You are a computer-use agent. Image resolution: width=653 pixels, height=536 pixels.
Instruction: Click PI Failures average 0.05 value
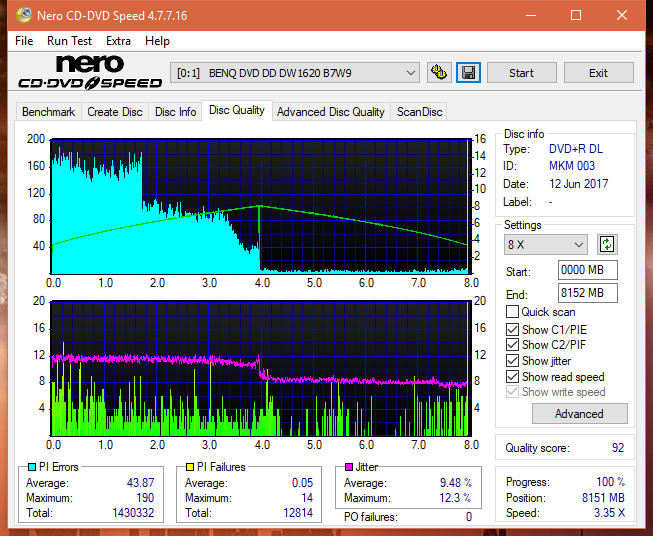pyautogui.click(x=302, y=483)
